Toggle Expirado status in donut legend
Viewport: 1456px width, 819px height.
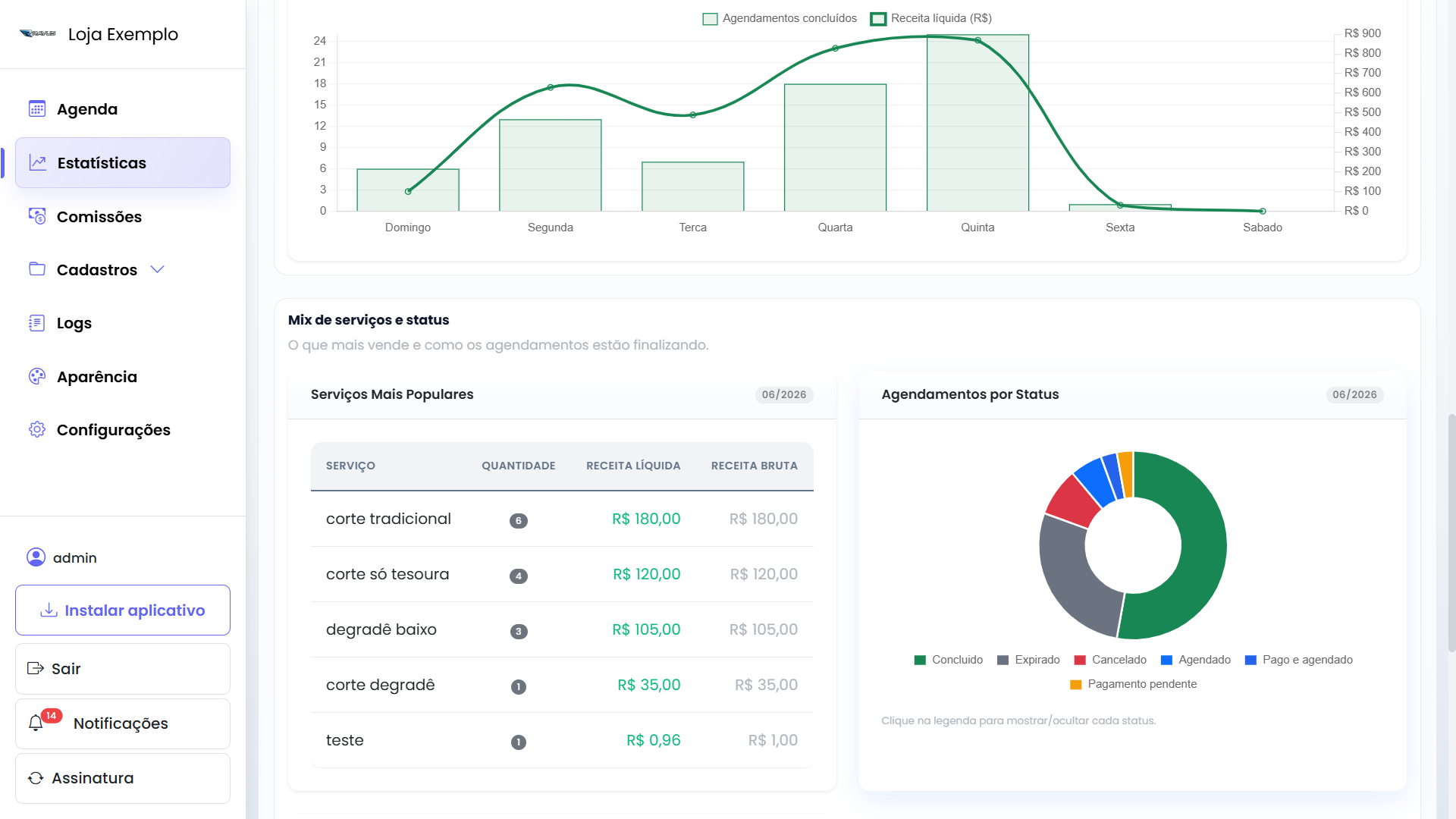[x=1028, y=660]
